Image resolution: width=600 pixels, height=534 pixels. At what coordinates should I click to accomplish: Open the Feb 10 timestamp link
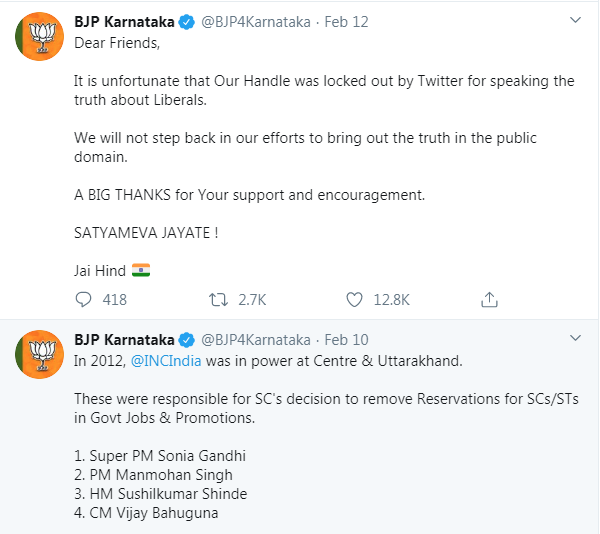tap(347, 340)
